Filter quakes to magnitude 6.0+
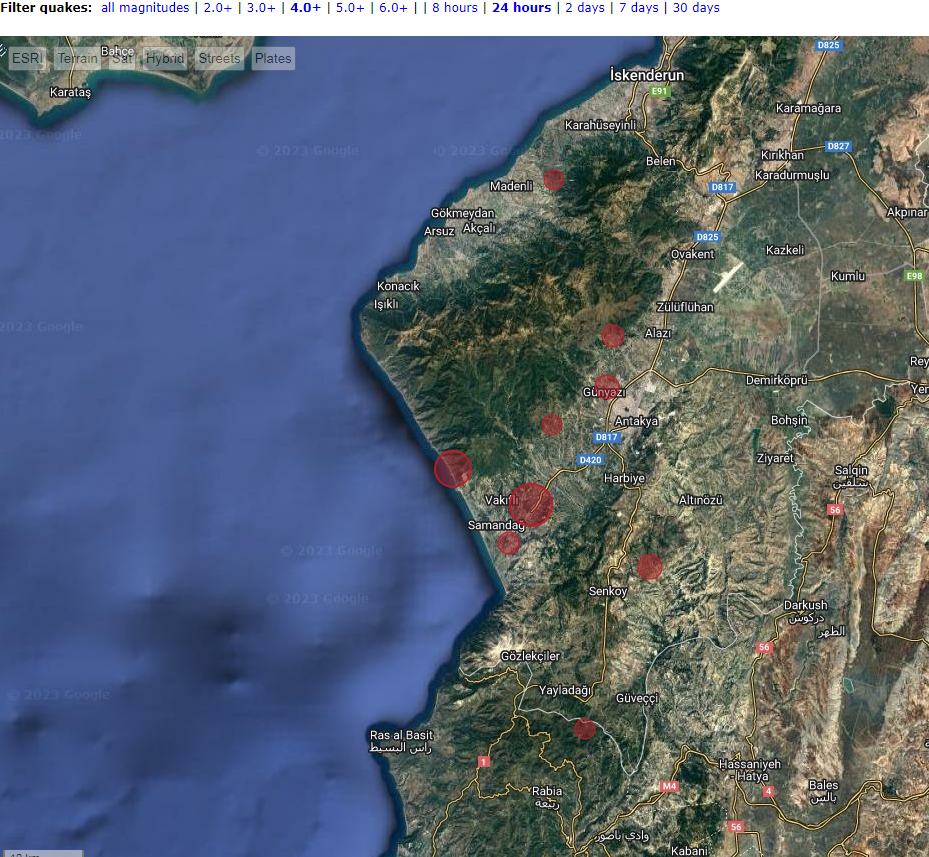 point(393,8)
